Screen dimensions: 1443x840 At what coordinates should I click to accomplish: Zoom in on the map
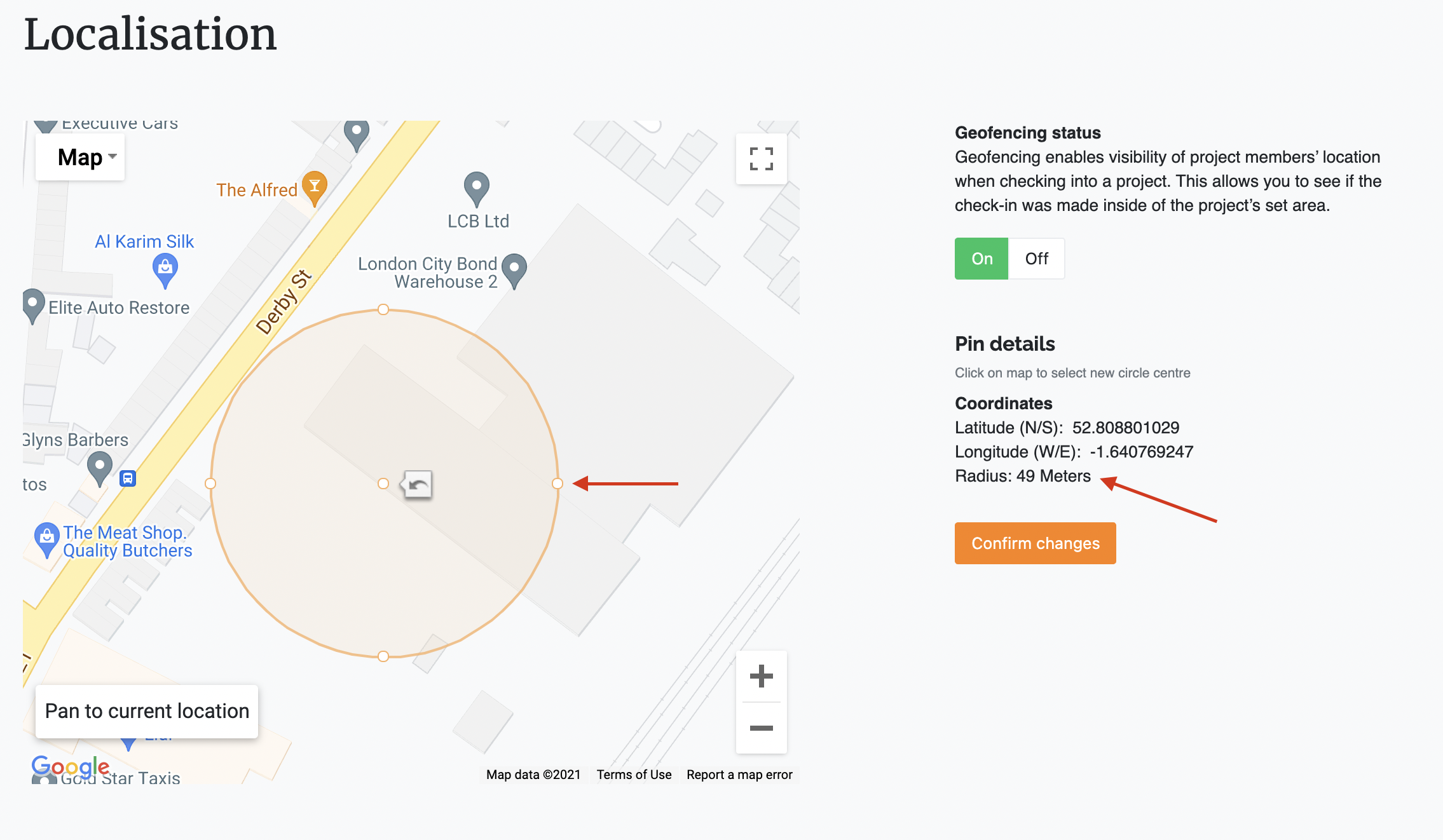click(x=761, y=676)
